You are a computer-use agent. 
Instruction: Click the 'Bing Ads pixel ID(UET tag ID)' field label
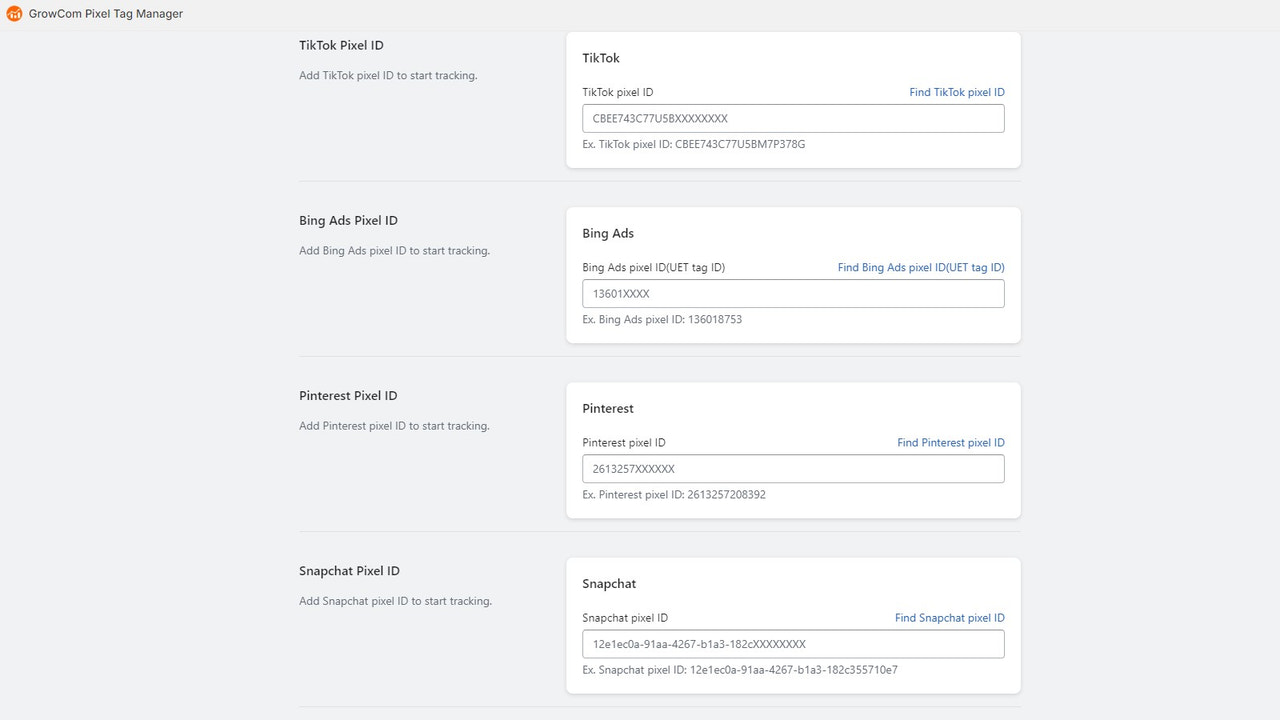point(654,268)
